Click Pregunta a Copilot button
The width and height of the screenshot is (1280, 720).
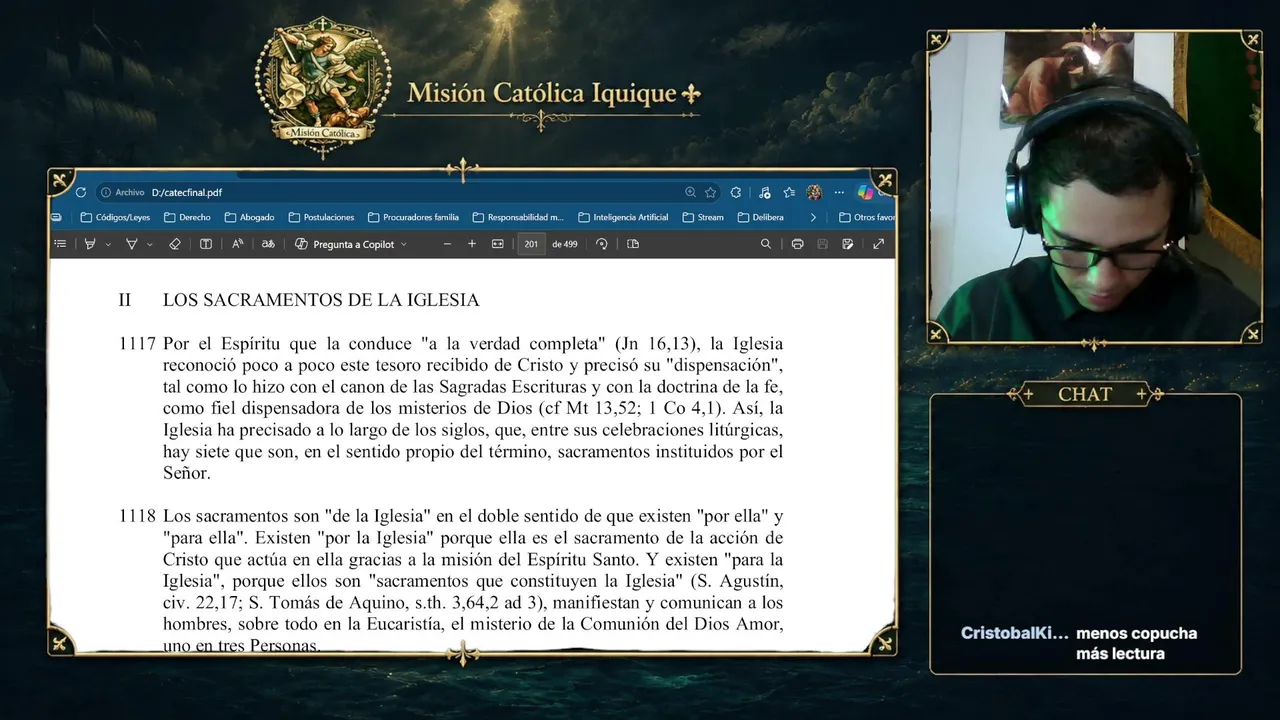[x=345, y=244]
